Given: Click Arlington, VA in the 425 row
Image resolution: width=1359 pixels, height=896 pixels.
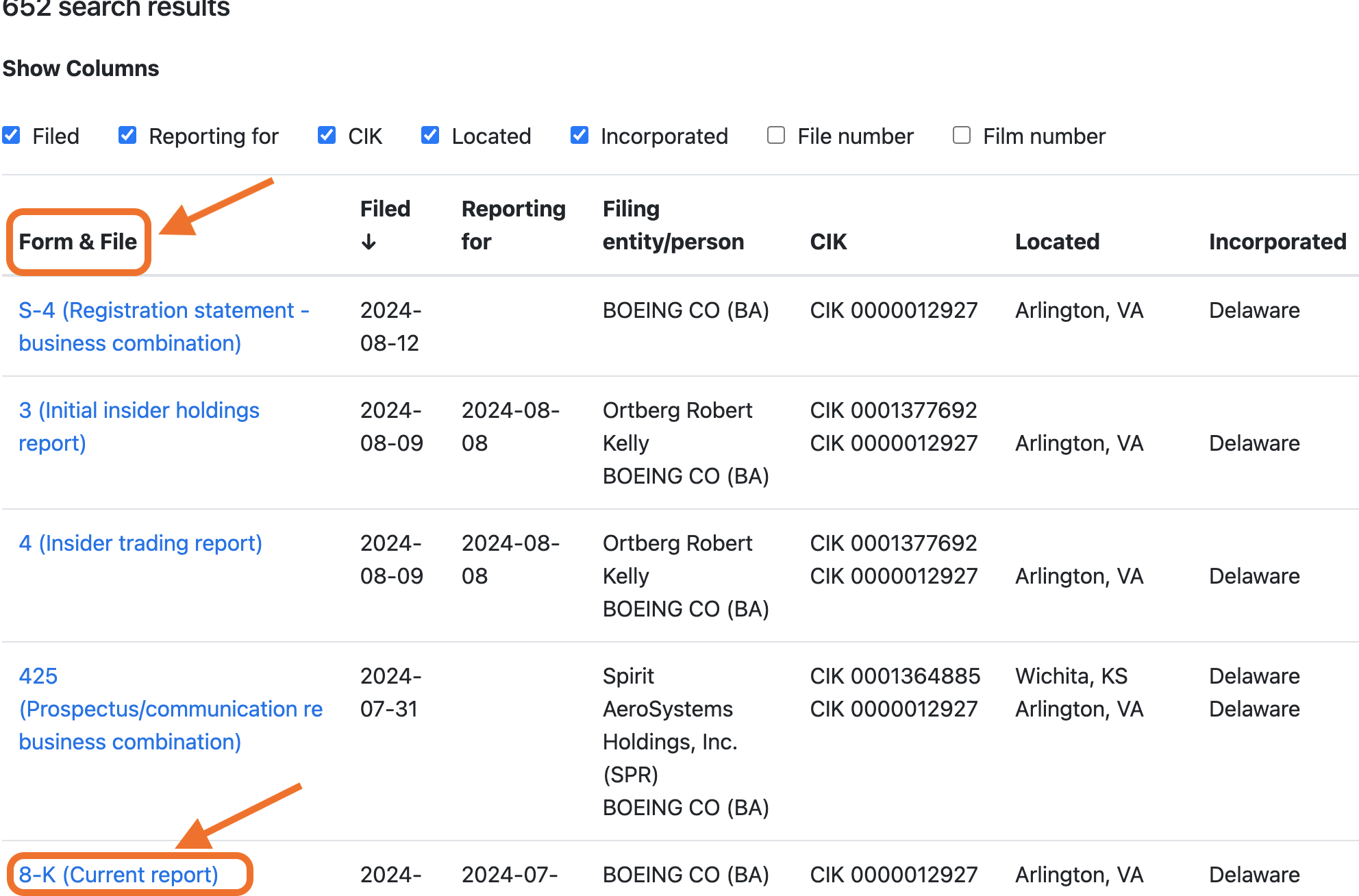Looking at the screenshot, I should pyautogui.click(x=1079, y=709).
